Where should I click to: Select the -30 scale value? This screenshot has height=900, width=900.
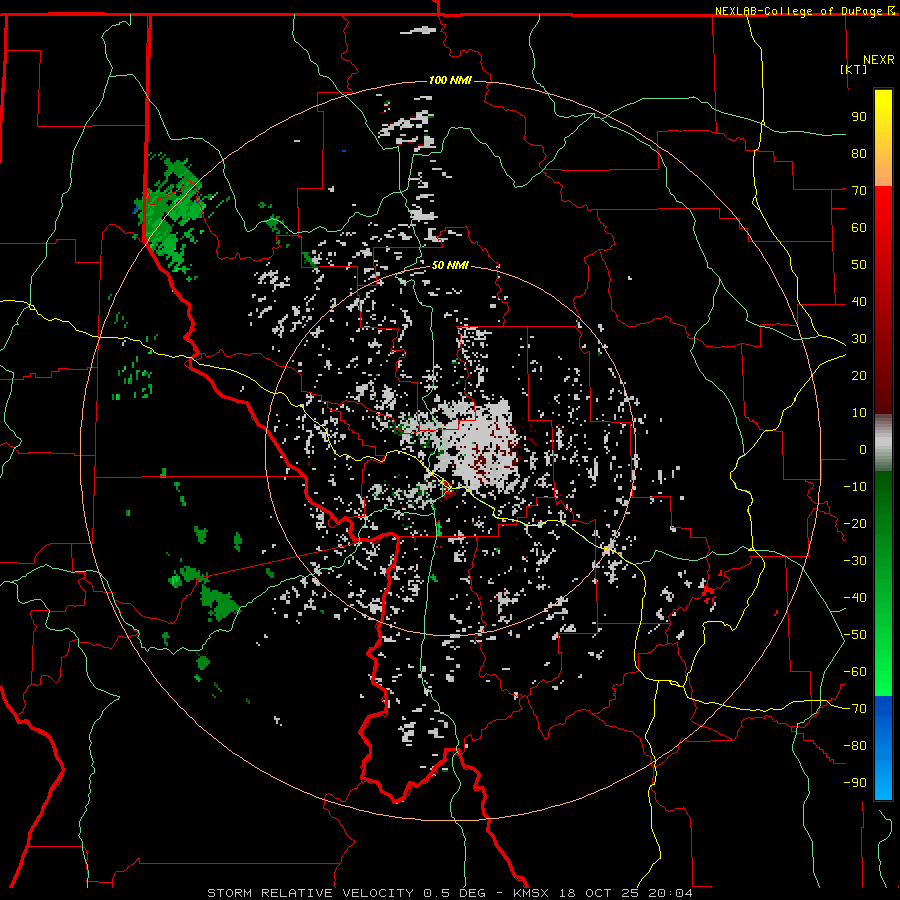(x=855, y=561)
